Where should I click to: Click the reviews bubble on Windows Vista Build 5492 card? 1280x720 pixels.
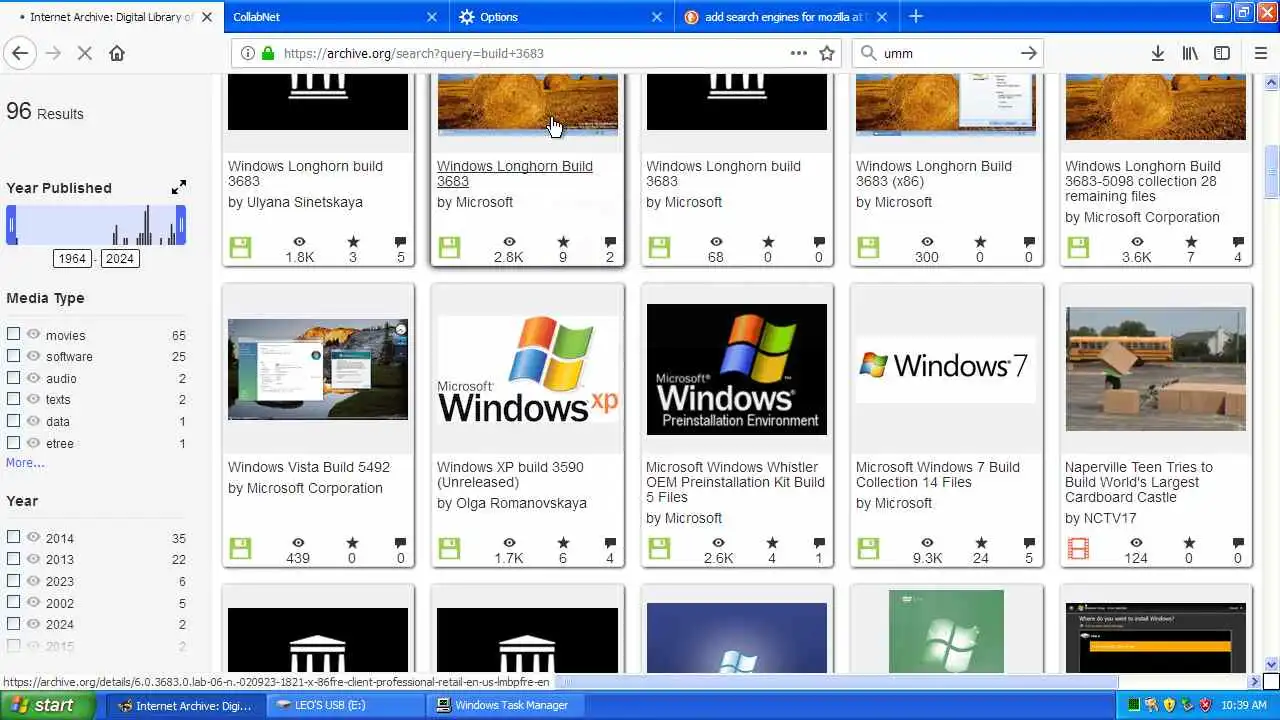coord(401,543)
